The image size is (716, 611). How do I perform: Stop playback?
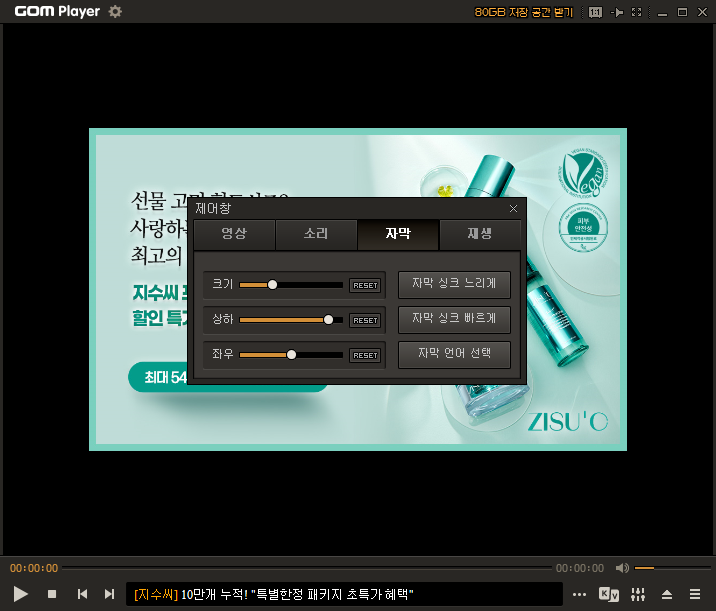click(52, 594)
